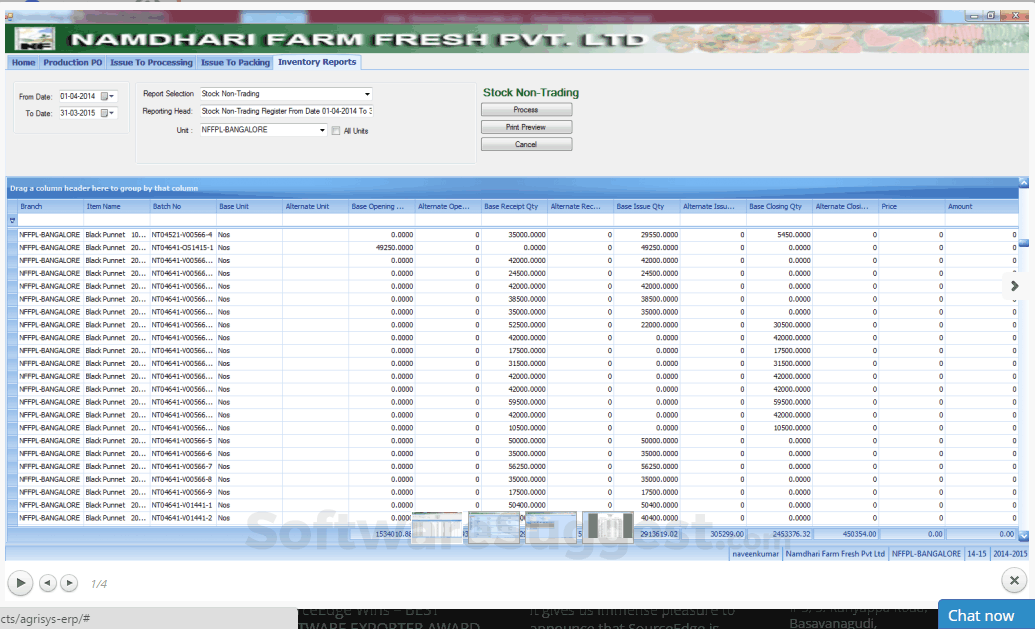1035x629 pixels.
Task: Select the first slideshow thumbnail
Action: point(438,526)
